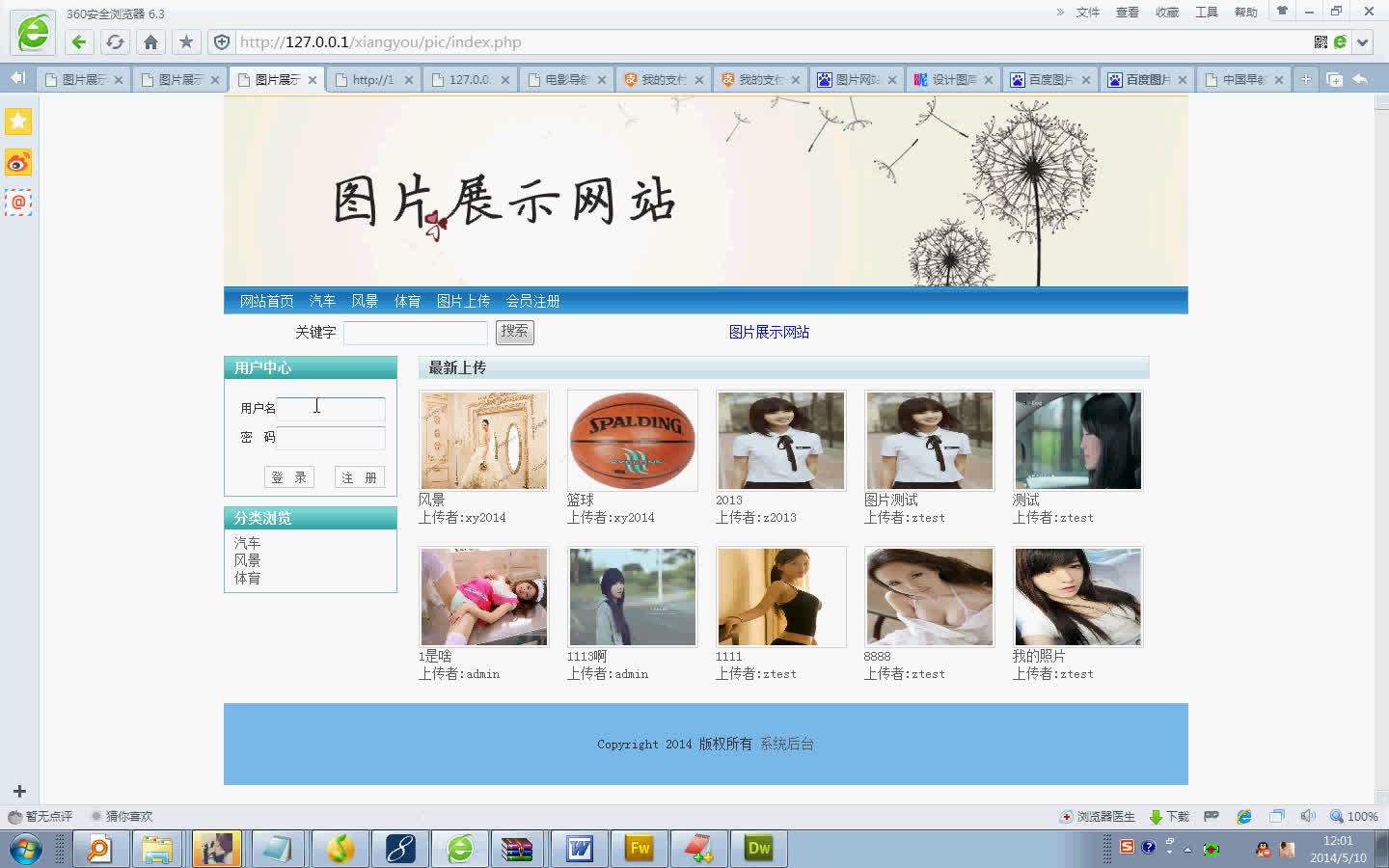Image resolution: width=1389 pixels, height=868 pixels.
Task: Click the Windows Start orb
Action: tap(26, 848)
